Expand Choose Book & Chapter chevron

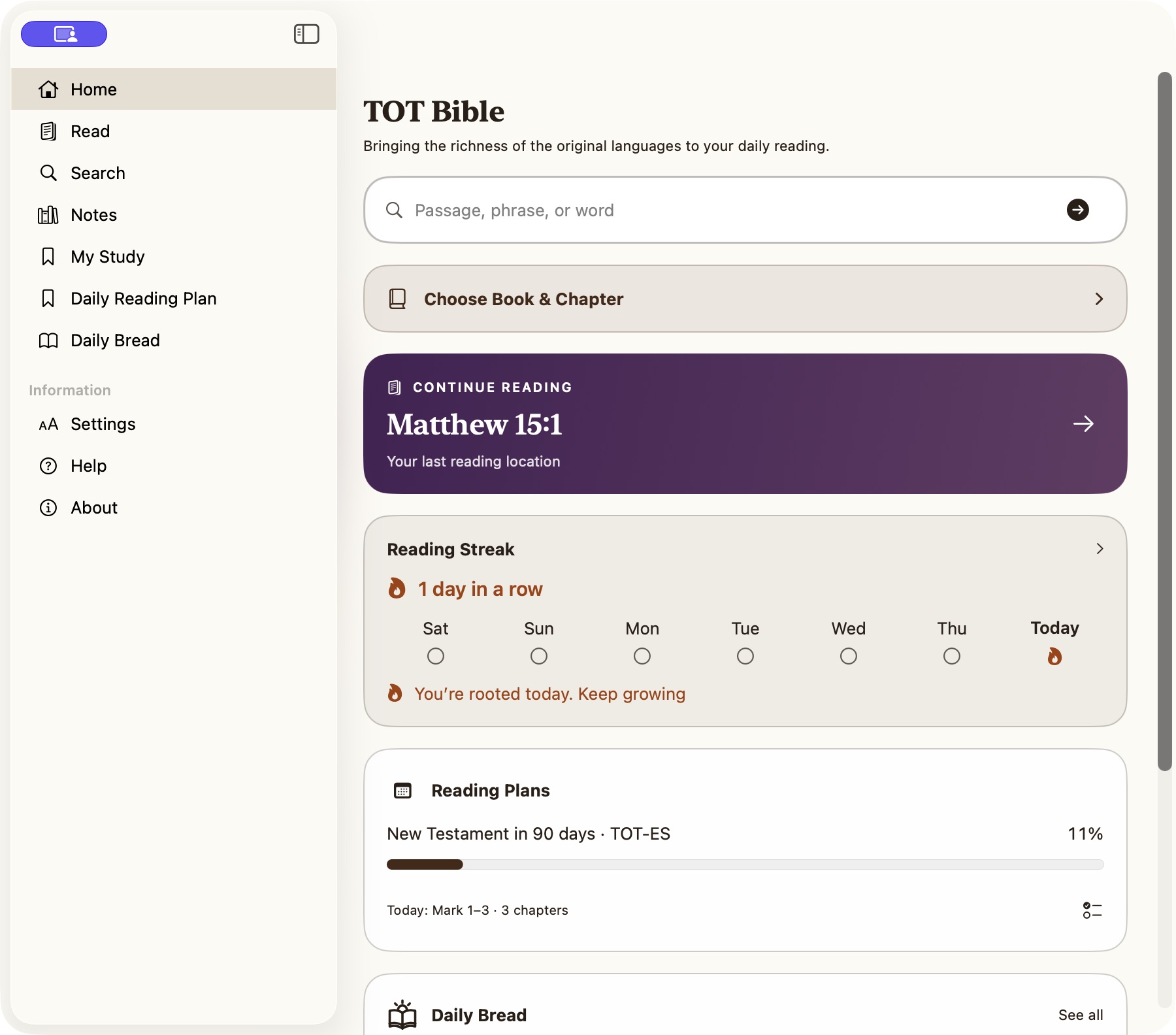coord(1099,299)
